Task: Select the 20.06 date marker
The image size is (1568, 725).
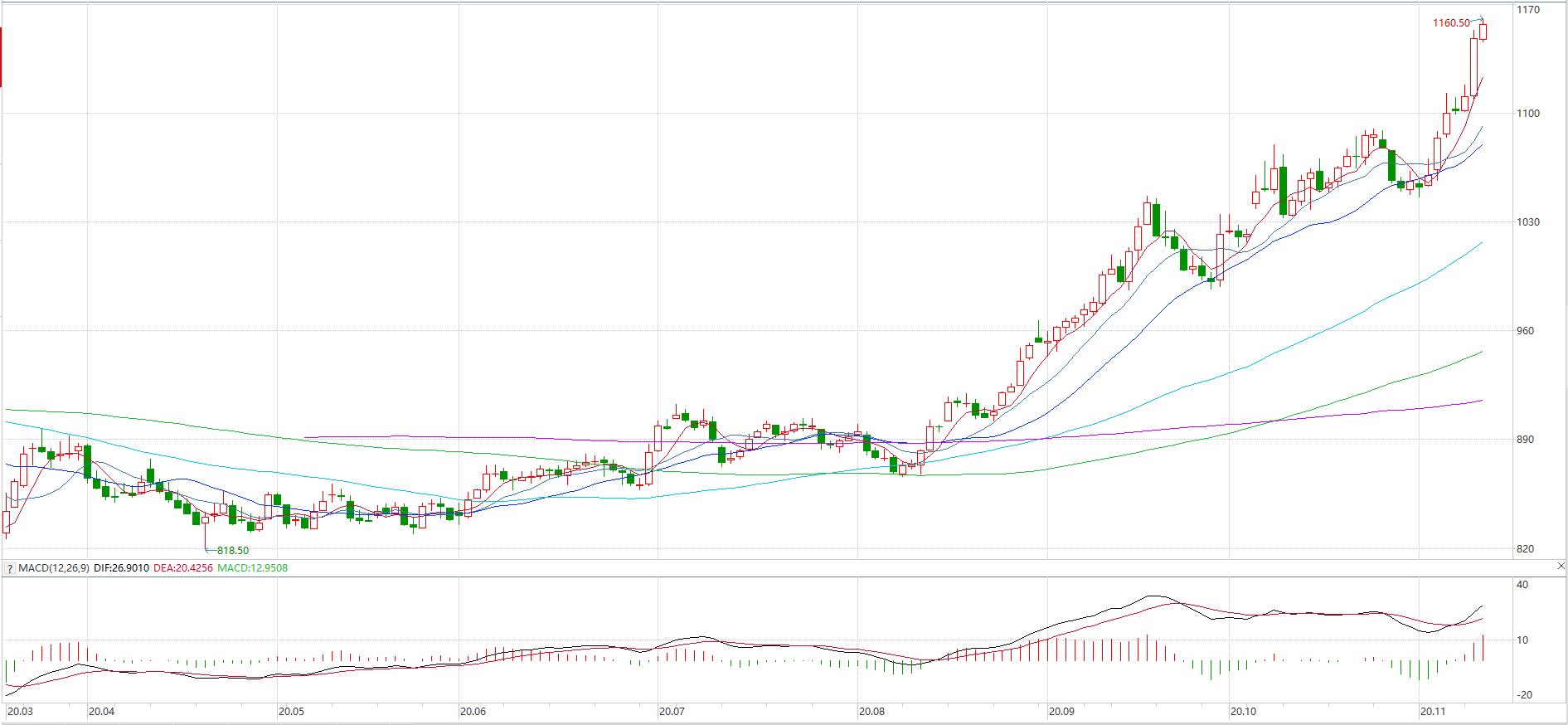Action: coord(473,712)
